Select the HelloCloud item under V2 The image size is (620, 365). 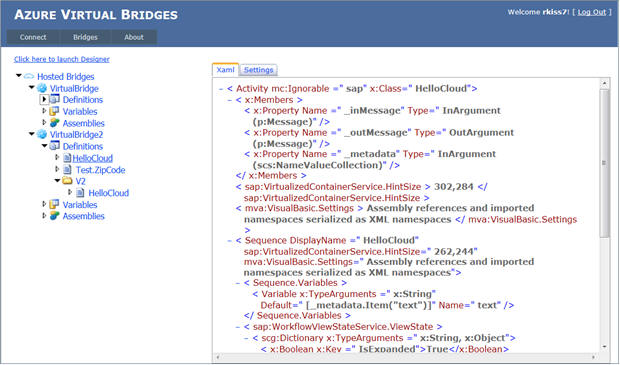(x=109, y=193)
